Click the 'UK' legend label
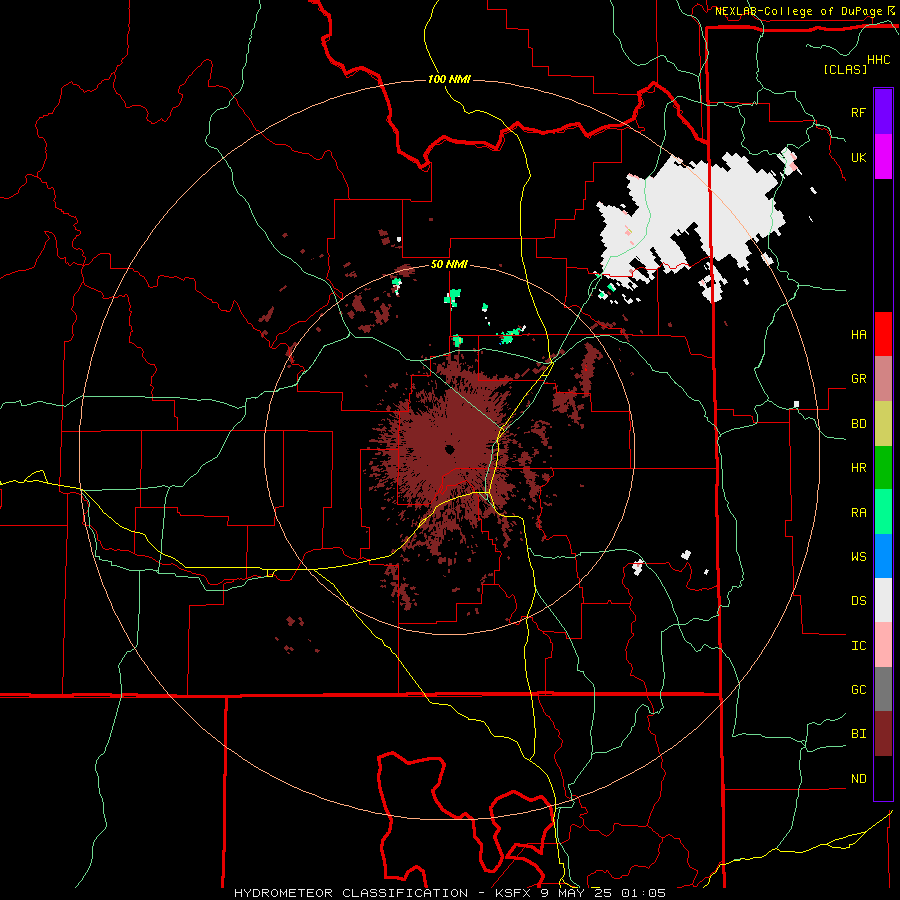This screenshot has height=900, width=900. [x=858, y=157]
